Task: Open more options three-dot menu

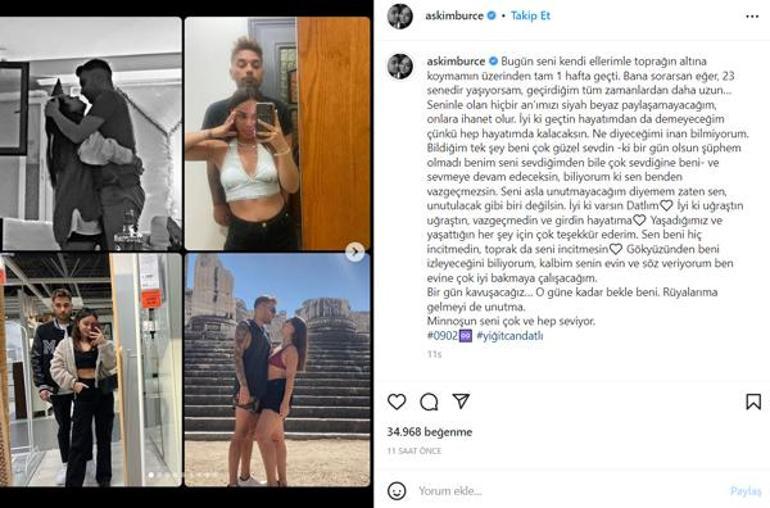Action: coord(752,16)
